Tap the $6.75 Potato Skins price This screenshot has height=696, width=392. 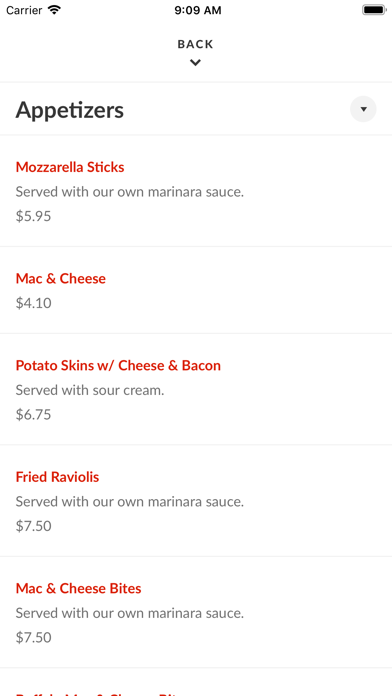click(34, 415)
